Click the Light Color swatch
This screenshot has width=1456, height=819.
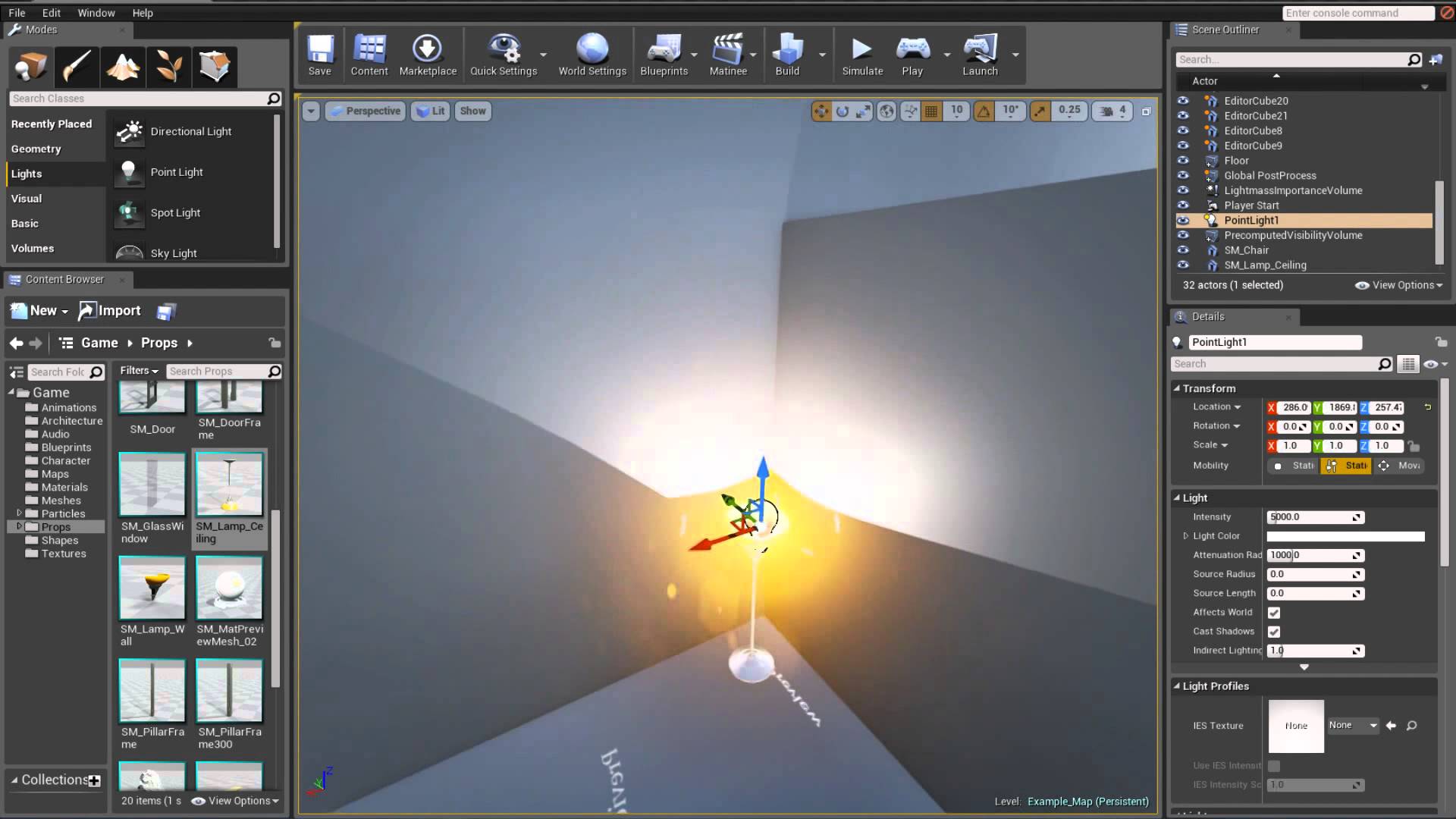point(1345,536)
